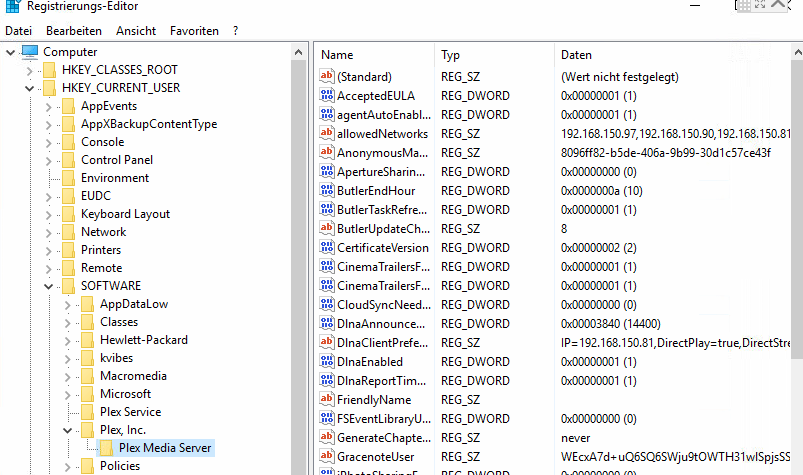The width and height of the screenshot is (803, 475).
Task: Select the AppXBackupContentType key
Action: point(149,124)
